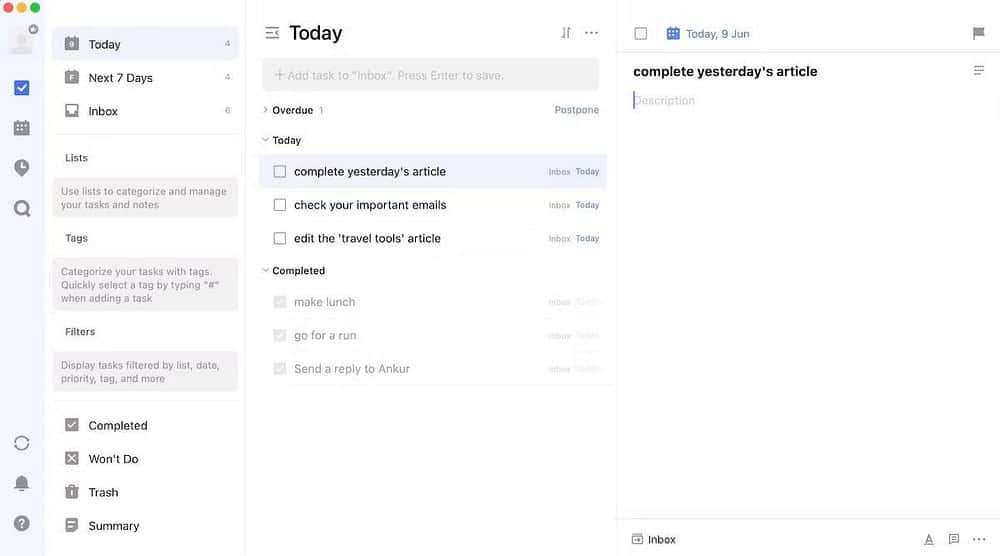The width and height of the screenshot is (1000, 556).
Task: Click the sort icon beside Today title
Action: (x=566, y=33)
